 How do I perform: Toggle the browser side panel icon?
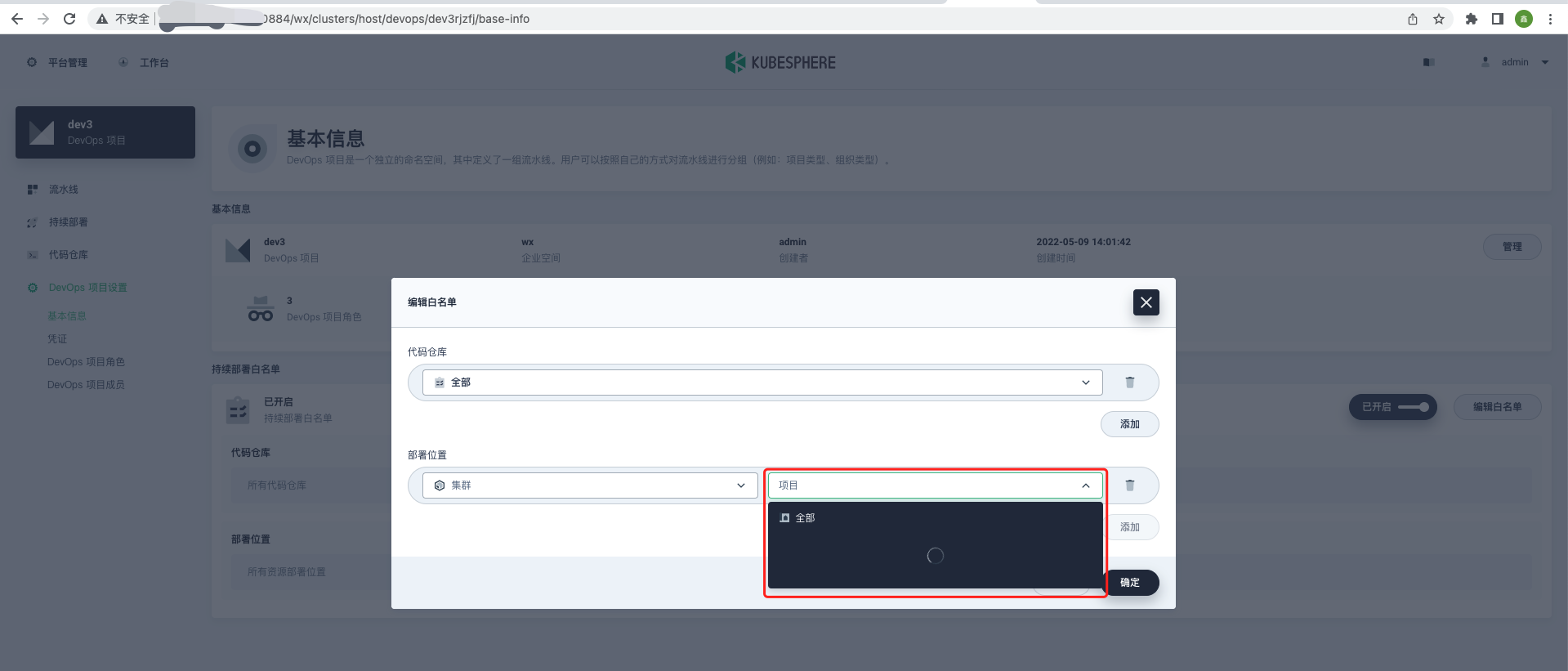1498,19
